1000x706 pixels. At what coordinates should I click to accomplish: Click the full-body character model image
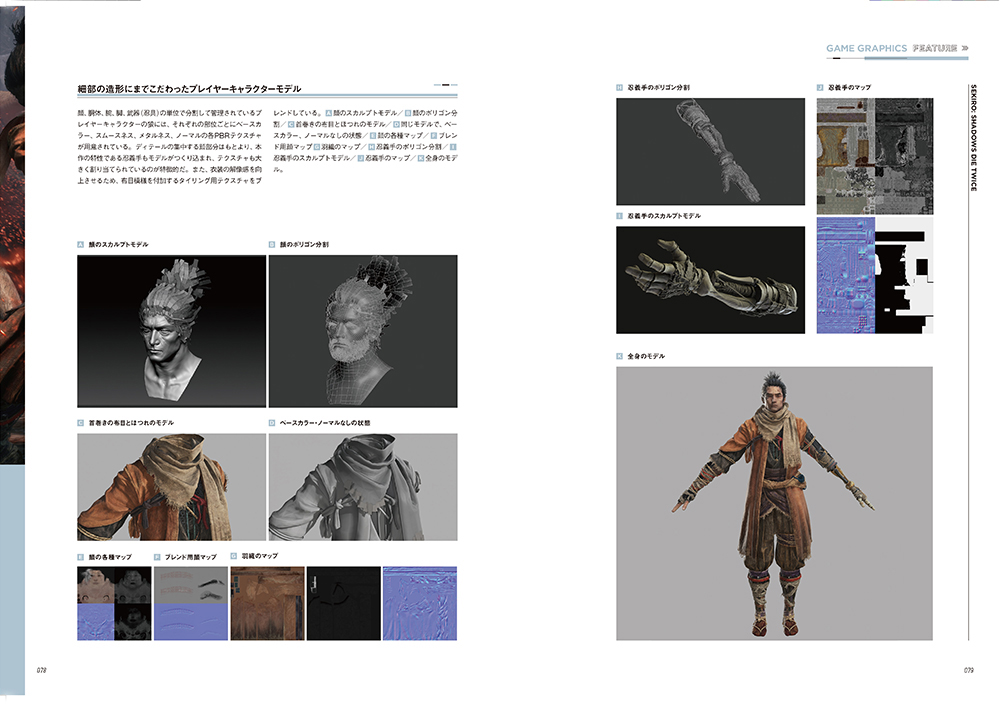[774, 503]
